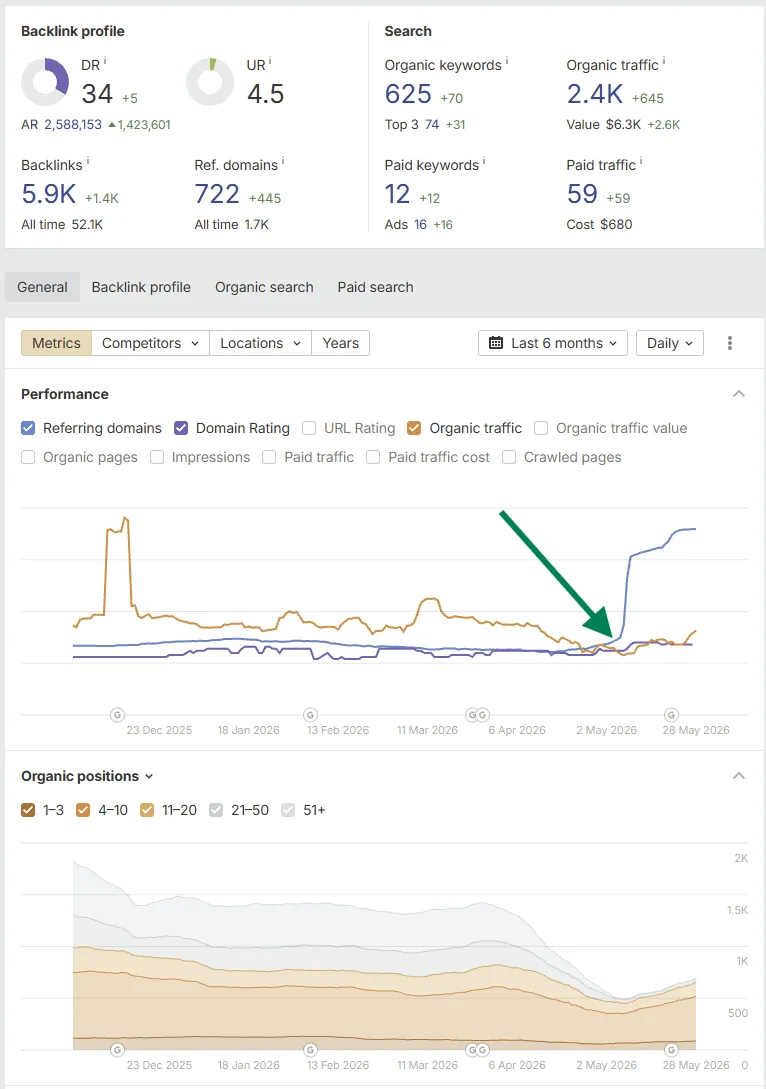Enable URL Rating checkbox
Viewport: 766px width, 1089px height.
[x=309, y=428]
